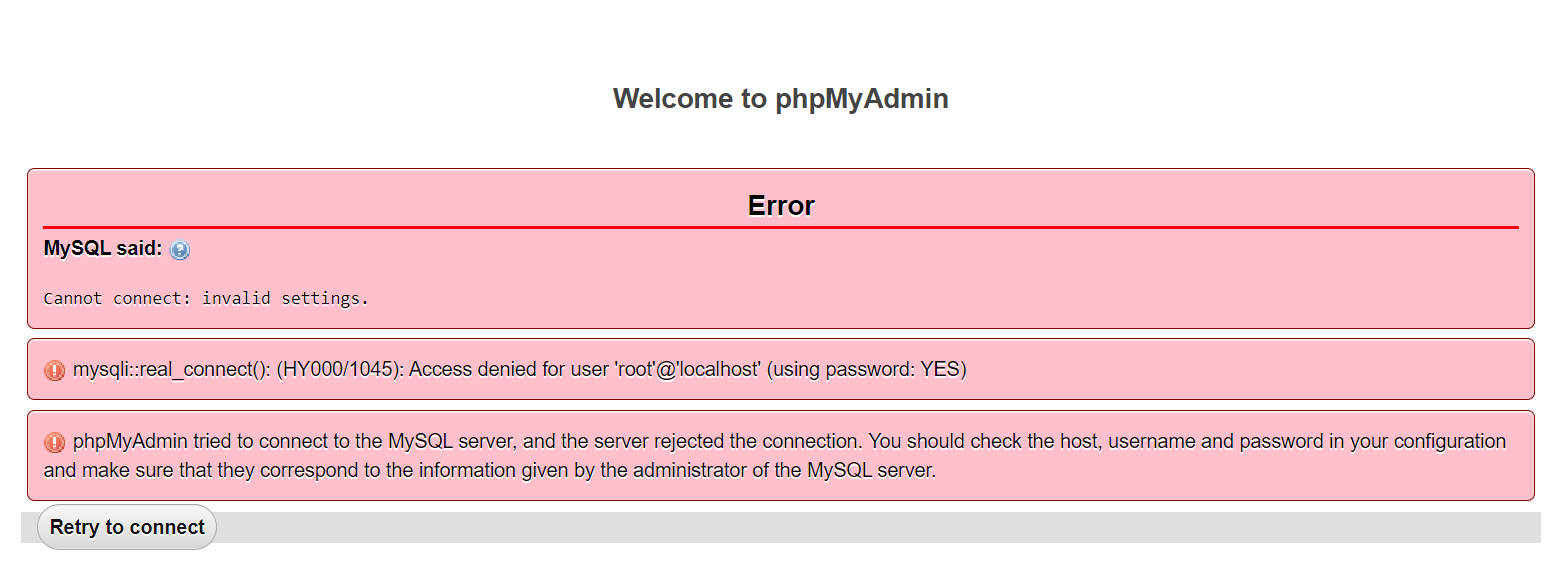Click error icon beside phpMyAdmin tried message
This screenshot has width=1565, height=572.
[54, 442]
